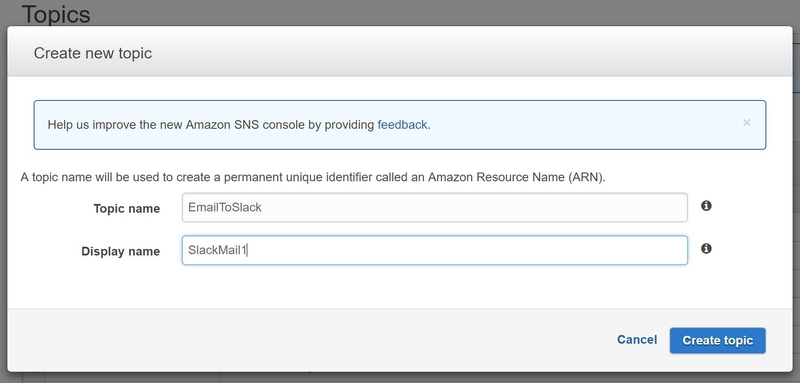Image resolution: width=800 pixels, height=383 pixels.
Task: Focus the Display name input field
Action: (435, 250)
